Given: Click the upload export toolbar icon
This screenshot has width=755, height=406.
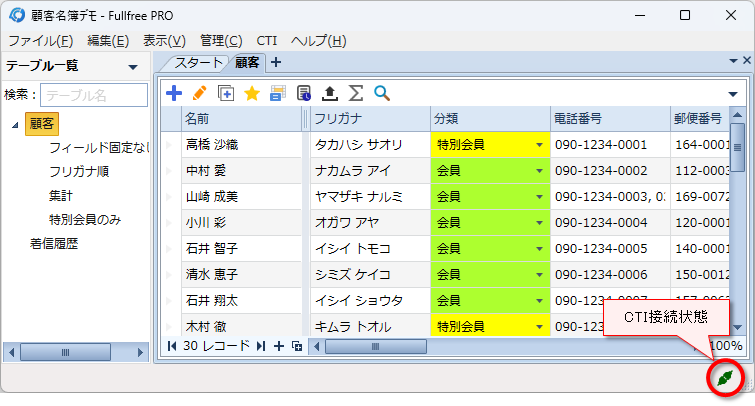Looking at the screenshot, I should click(x=330, y=93).
